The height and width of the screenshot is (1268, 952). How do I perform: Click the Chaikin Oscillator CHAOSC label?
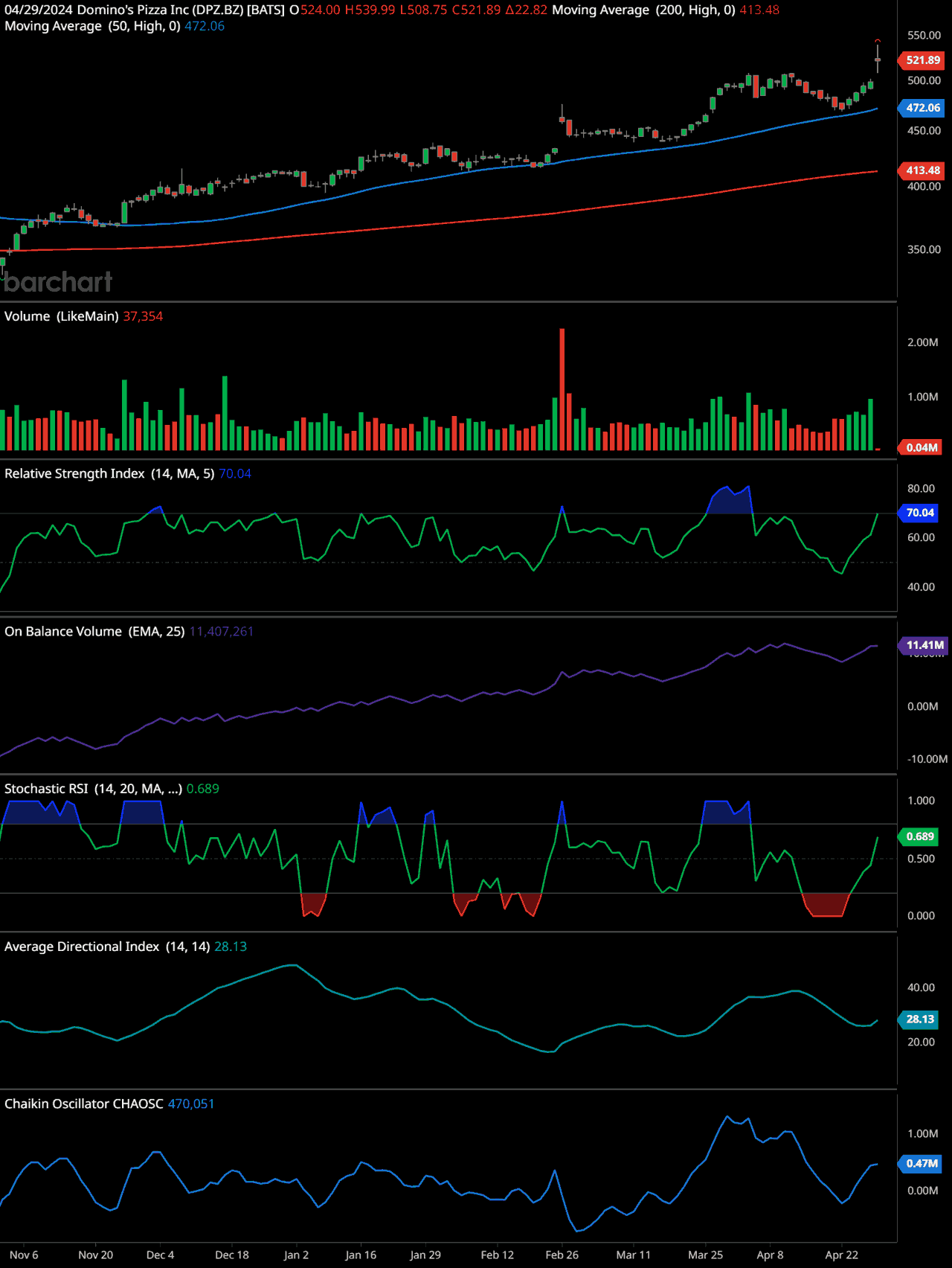click(84, 1104)
